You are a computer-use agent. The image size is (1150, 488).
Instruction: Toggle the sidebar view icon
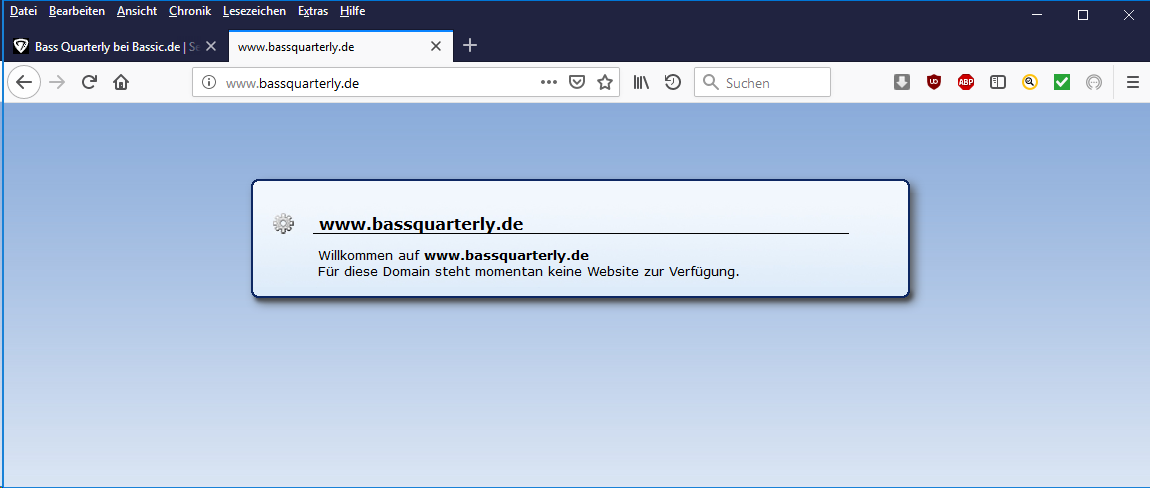(998, 83)
